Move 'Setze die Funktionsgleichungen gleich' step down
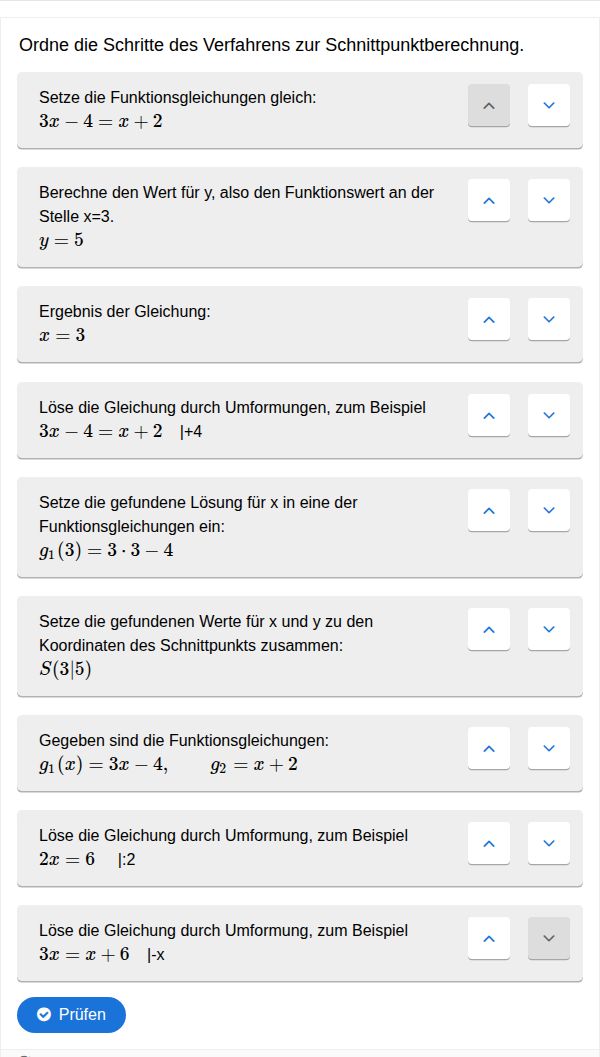 click(x=548, y=105)
